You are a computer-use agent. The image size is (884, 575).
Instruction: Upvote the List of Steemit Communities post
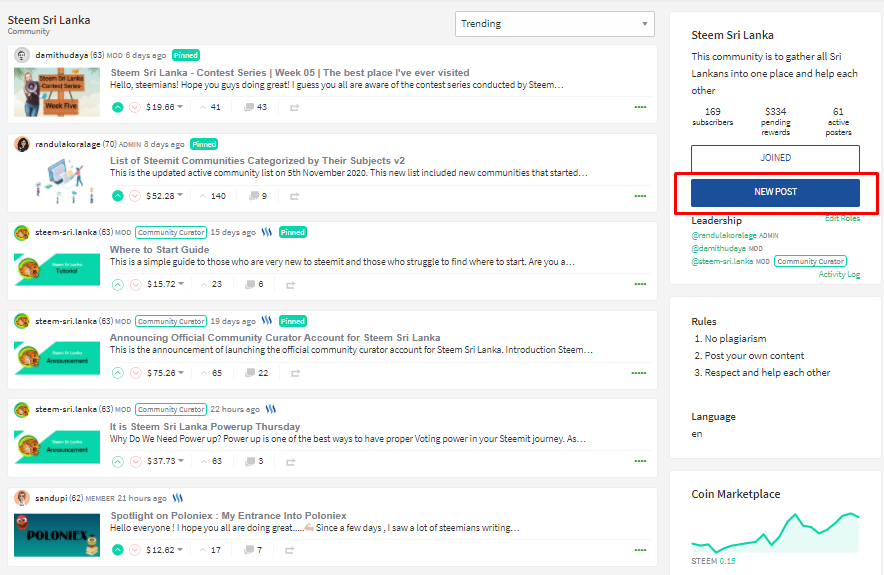[x=117, y=196]
